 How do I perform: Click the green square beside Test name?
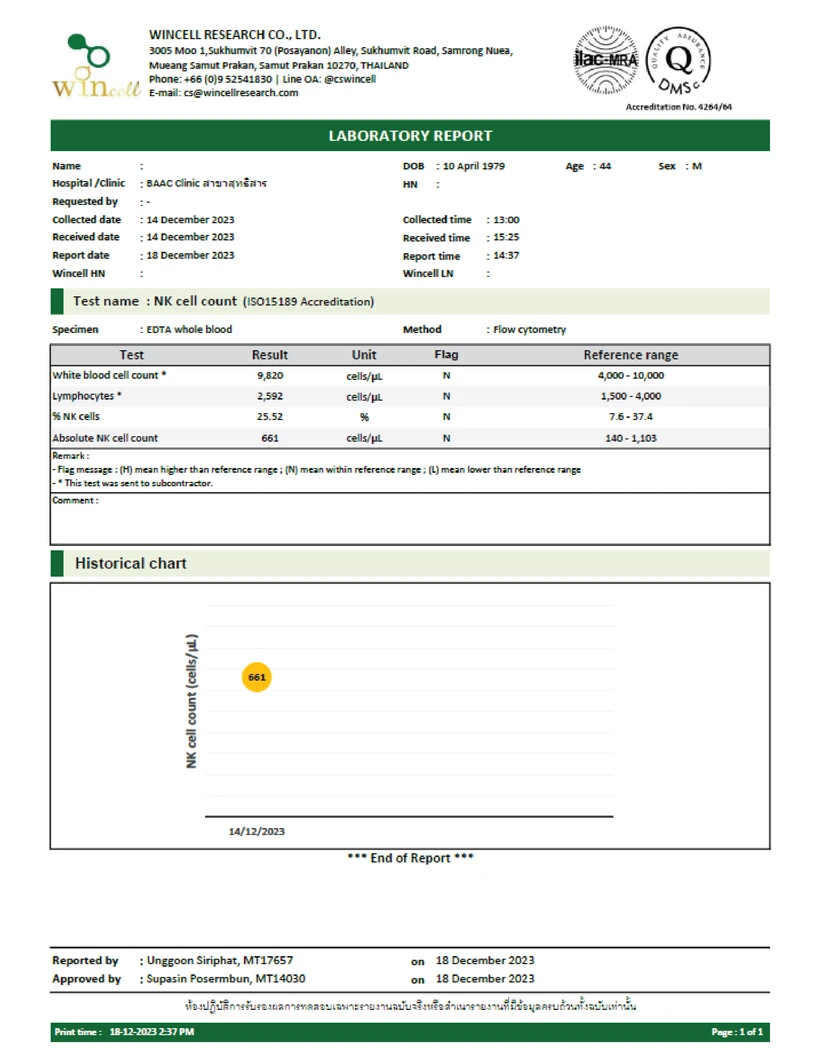click(57, 301)
